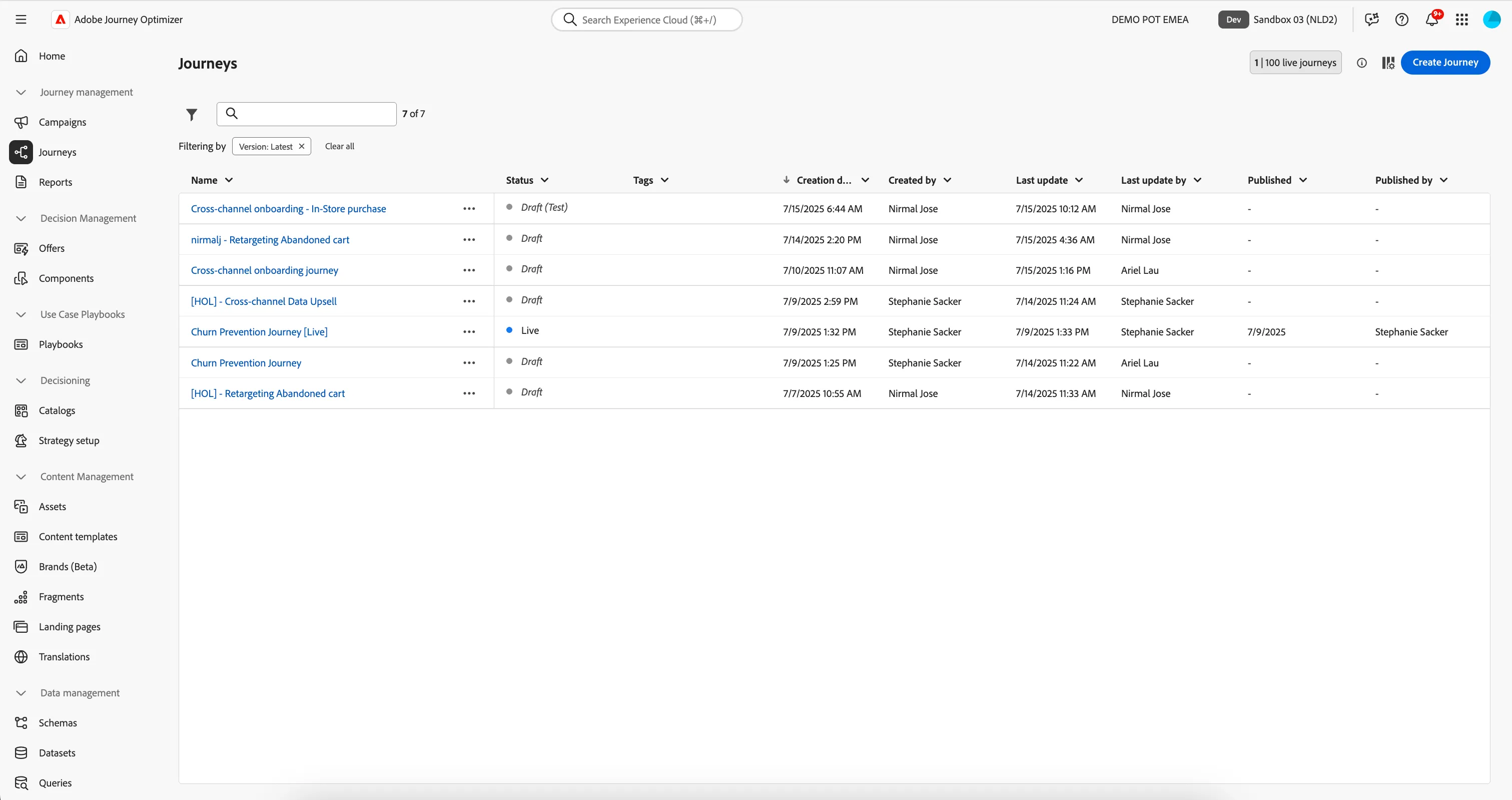Viewport: 1512px width, 800px height.
Task: Click the Search Experience Cloud box
Action: point(646,20)
